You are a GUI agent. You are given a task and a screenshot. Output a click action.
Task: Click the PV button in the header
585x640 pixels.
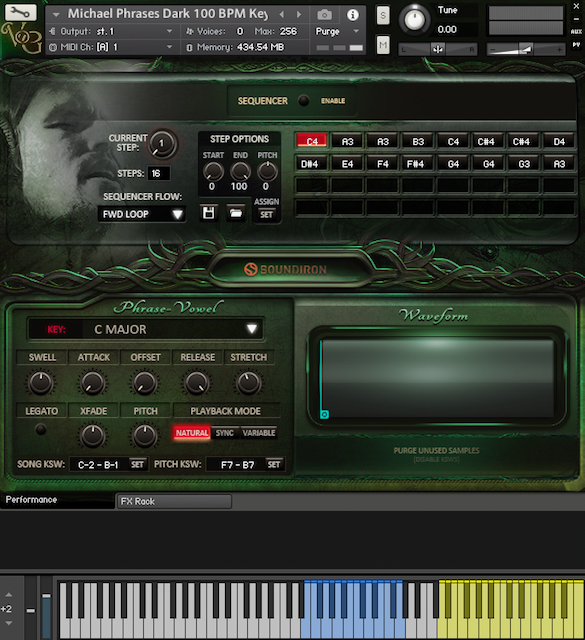576,44
